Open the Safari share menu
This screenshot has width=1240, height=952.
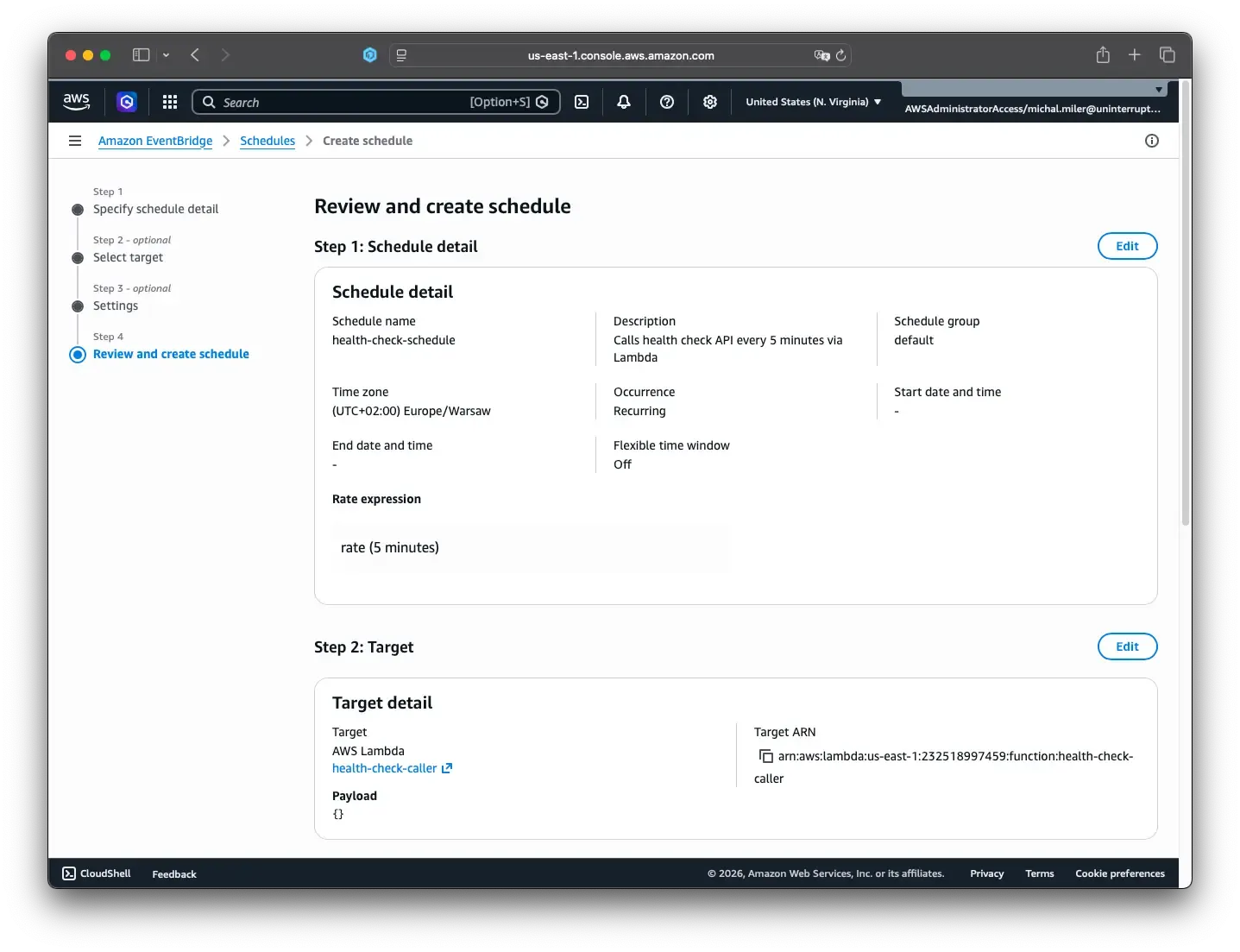point(1103,55)
